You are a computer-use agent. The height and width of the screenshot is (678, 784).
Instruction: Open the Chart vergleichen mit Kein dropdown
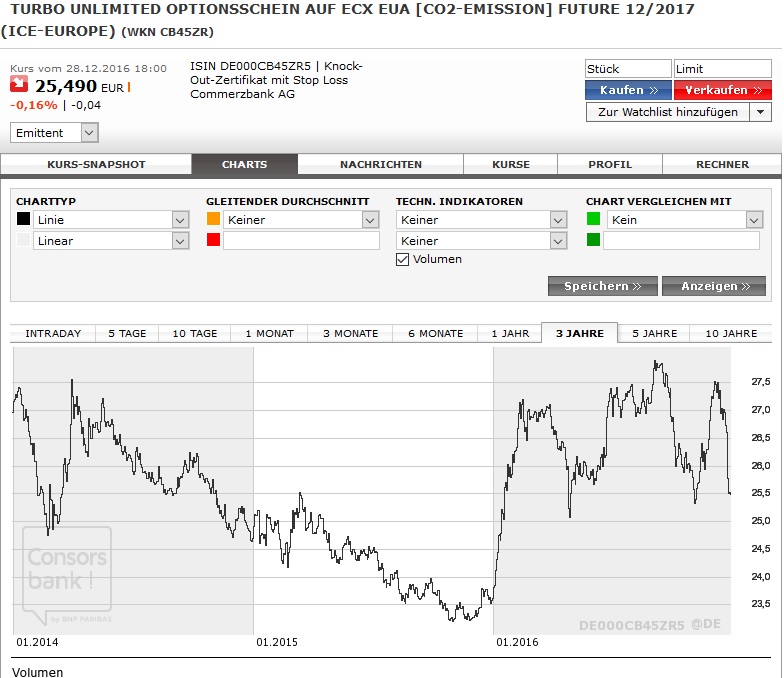click(x=685, y=220)
